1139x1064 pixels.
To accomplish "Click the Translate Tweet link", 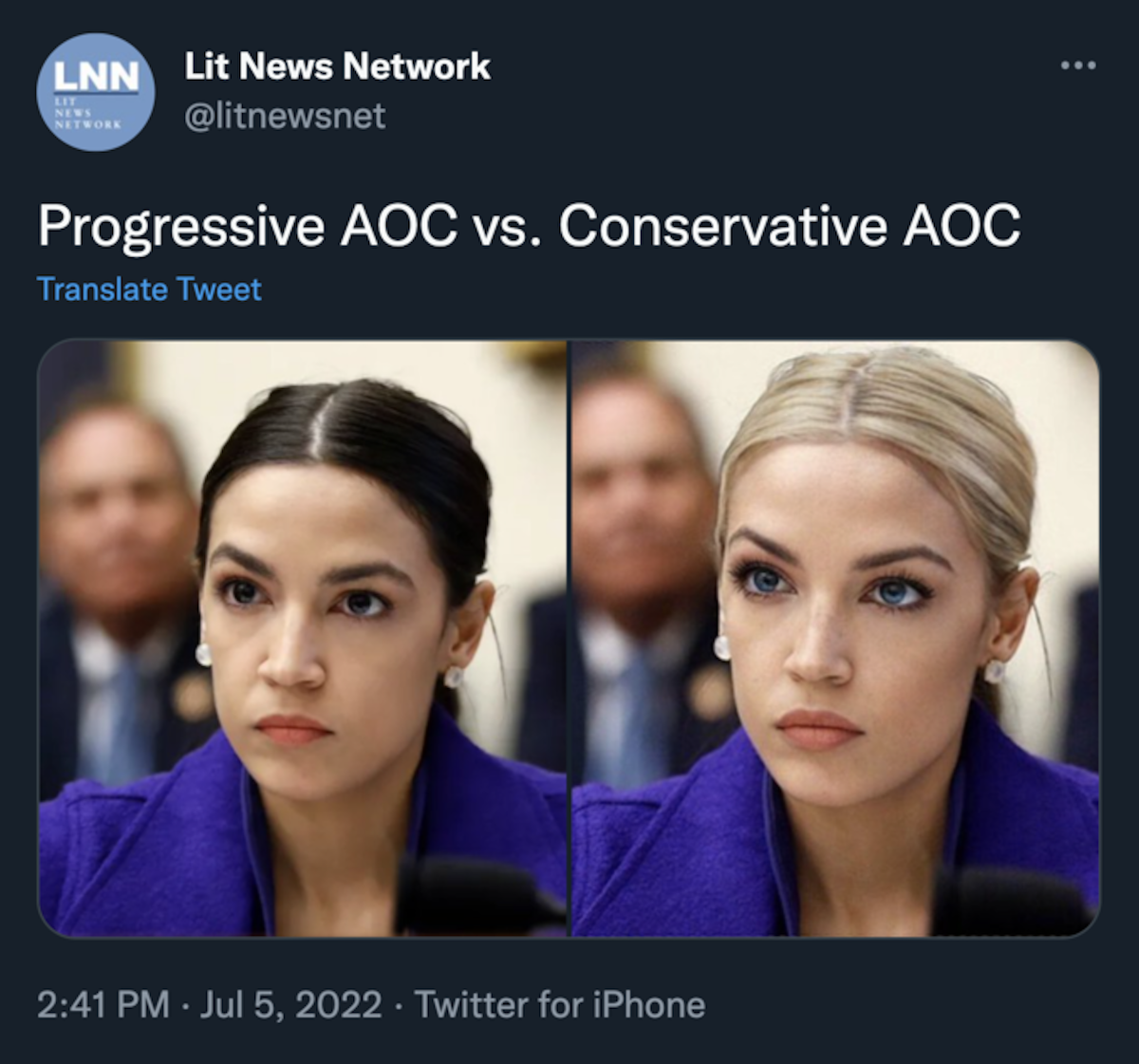I will [149, 289].
